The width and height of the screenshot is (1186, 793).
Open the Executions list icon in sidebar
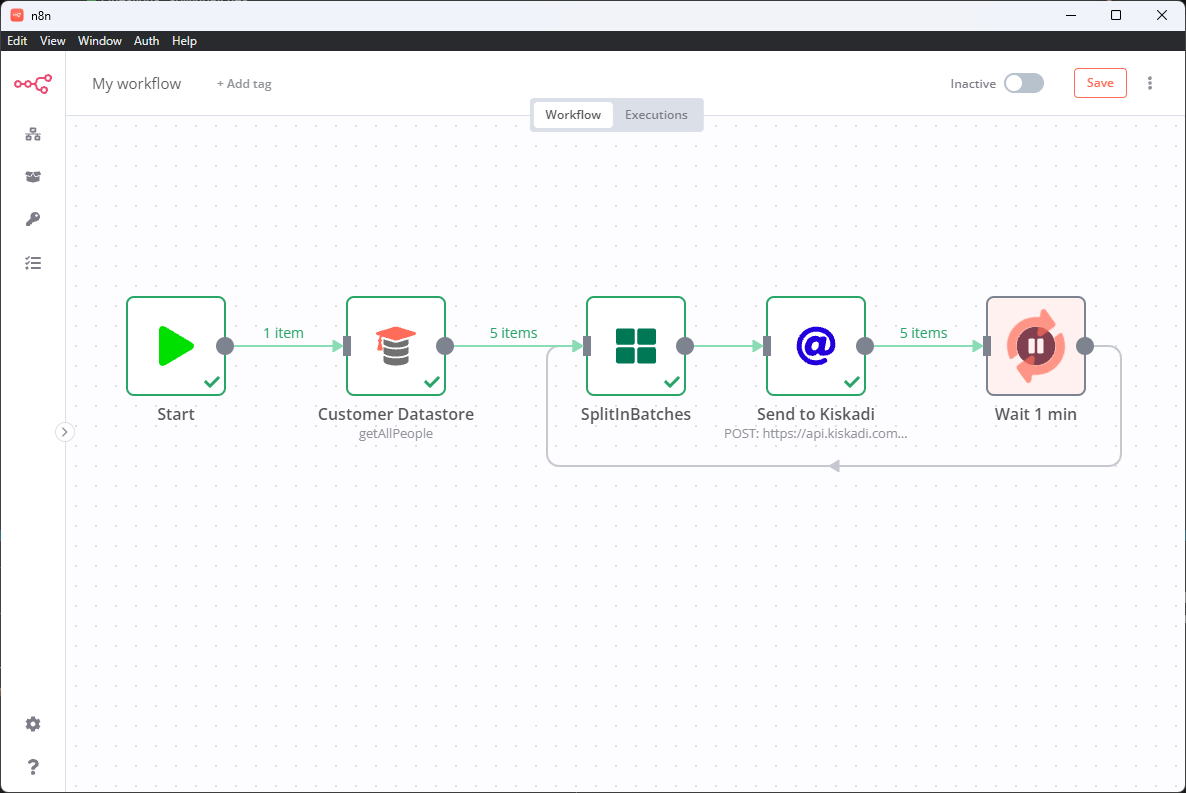click(33, 263)
